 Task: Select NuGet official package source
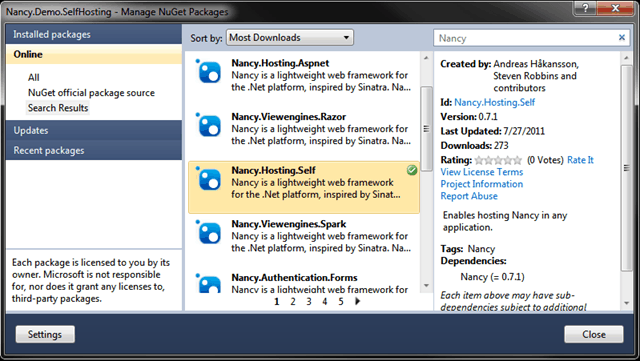tap(91, 93)
